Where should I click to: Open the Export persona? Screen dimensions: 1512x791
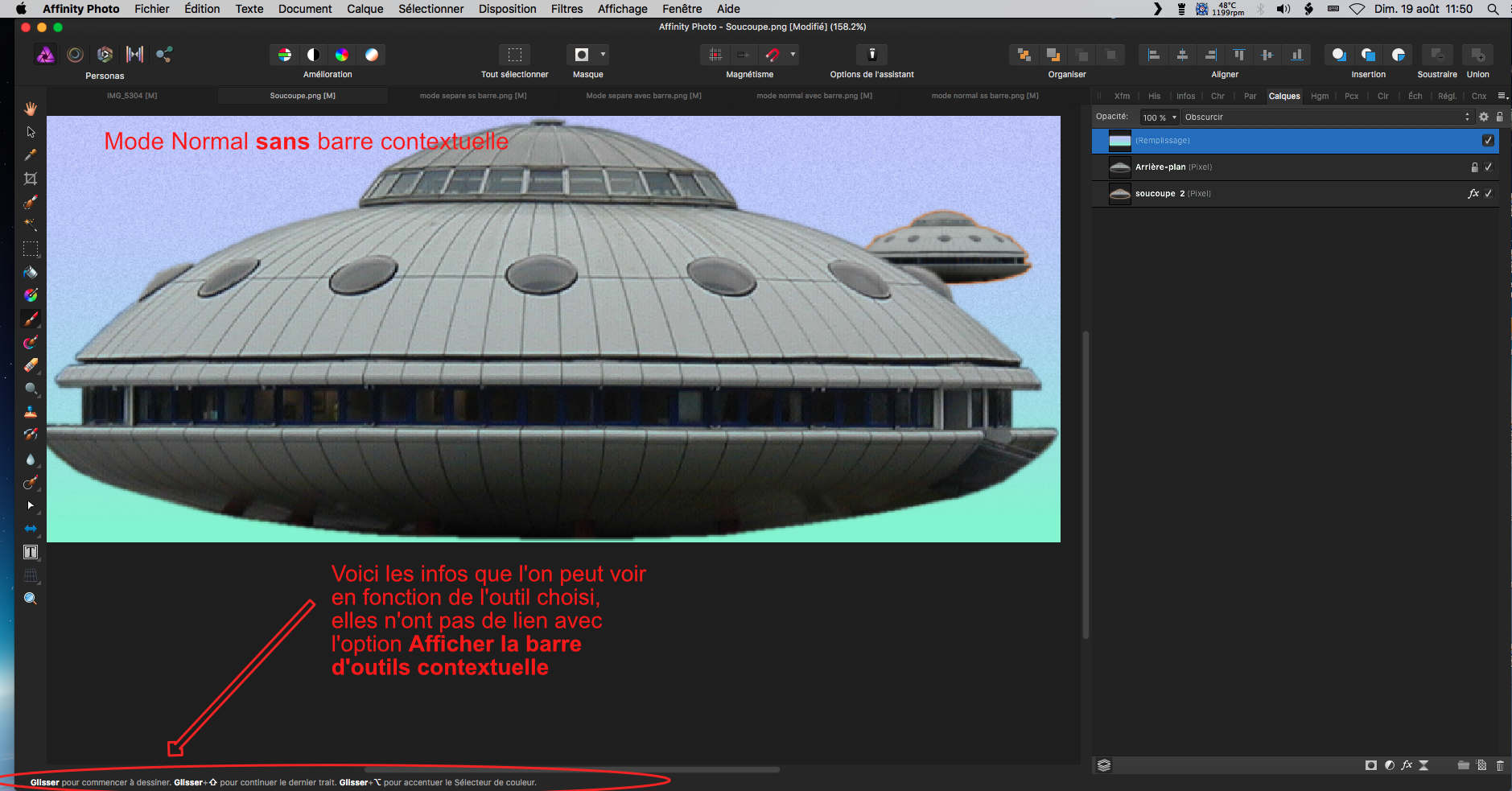click(164, 54)
